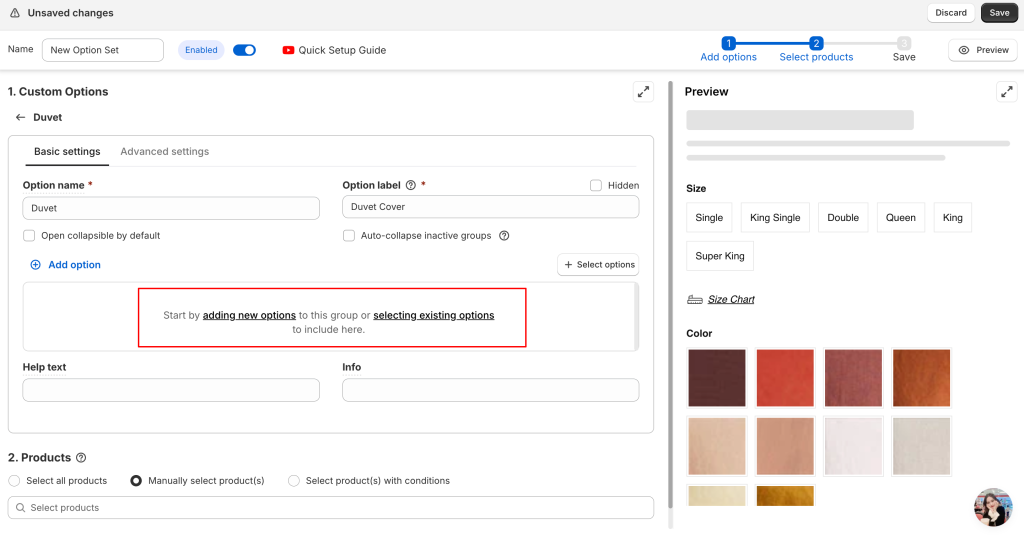Check the Hidden checkbox
Viewport: 1024px width, 540px height.
(x=596, y=186)
